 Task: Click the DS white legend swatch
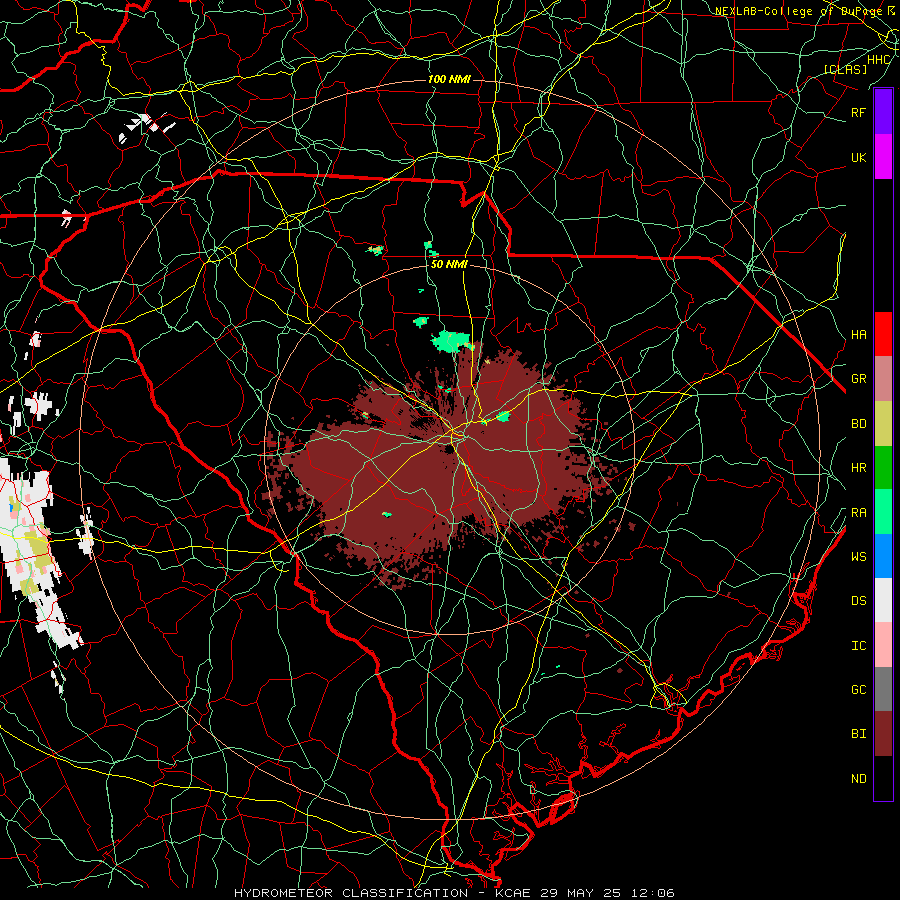coord(883,600)
